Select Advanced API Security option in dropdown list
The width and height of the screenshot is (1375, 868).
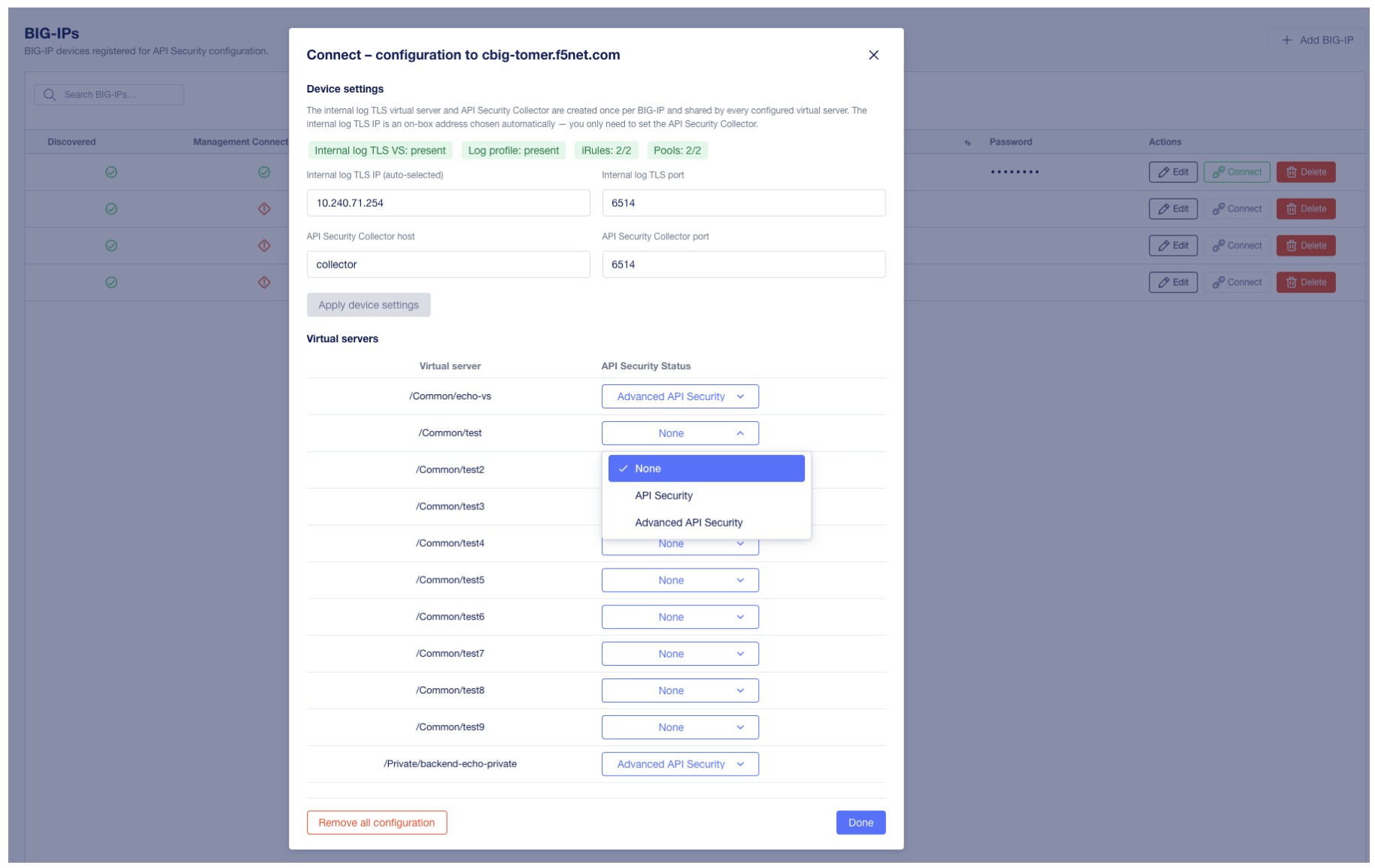point(706,523)
